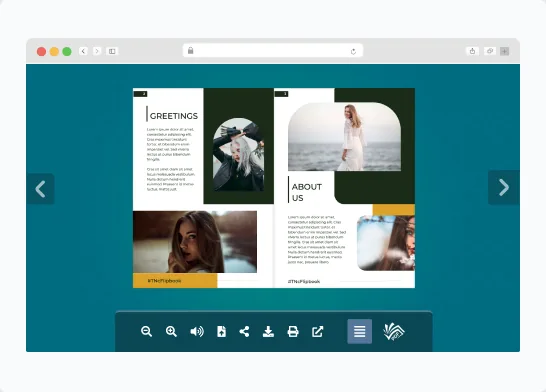
Task: Click the ABOUT US heading
Action: point(307,193)
